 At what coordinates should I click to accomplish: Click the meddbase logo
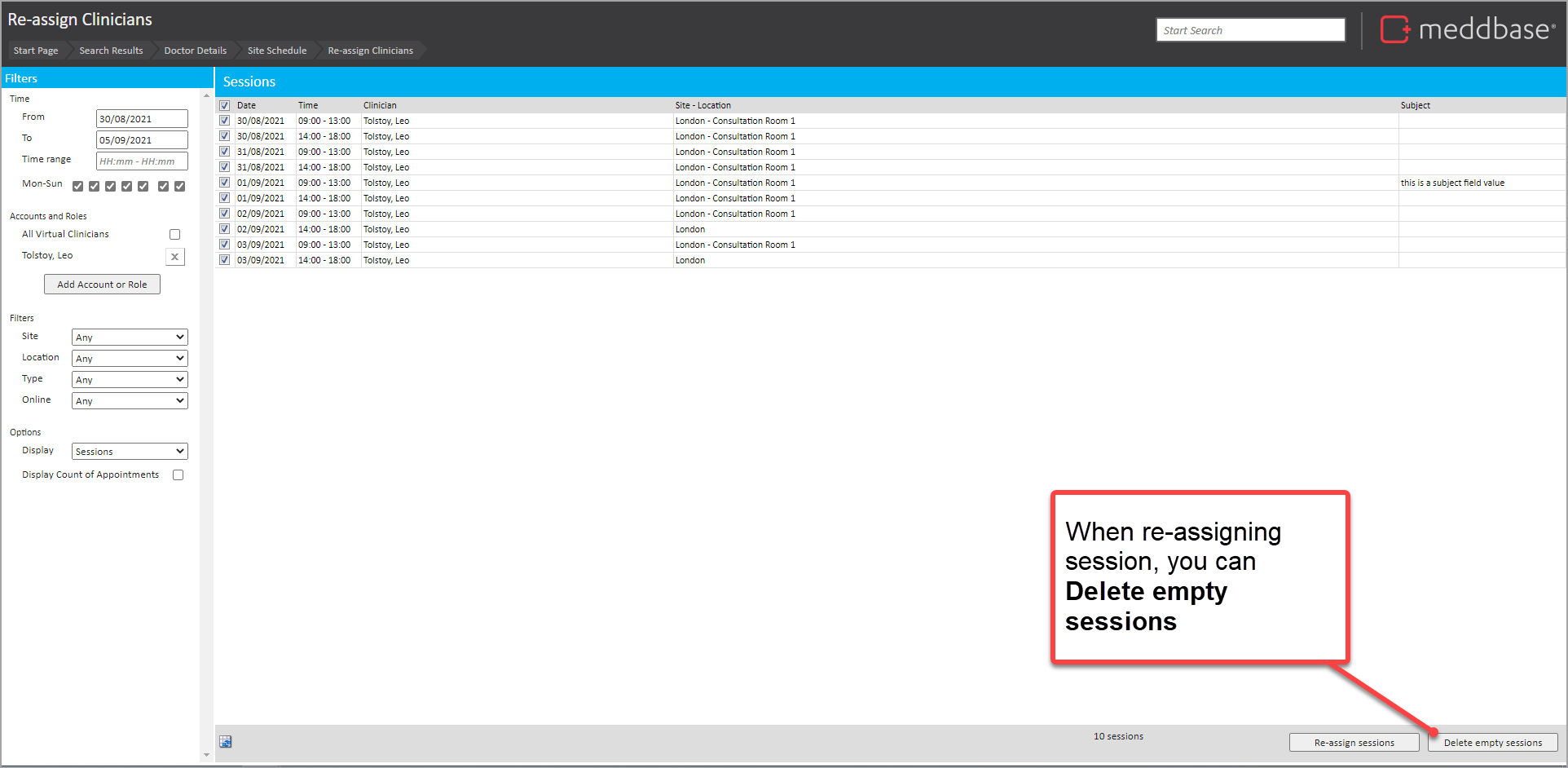click(1467, 30)
